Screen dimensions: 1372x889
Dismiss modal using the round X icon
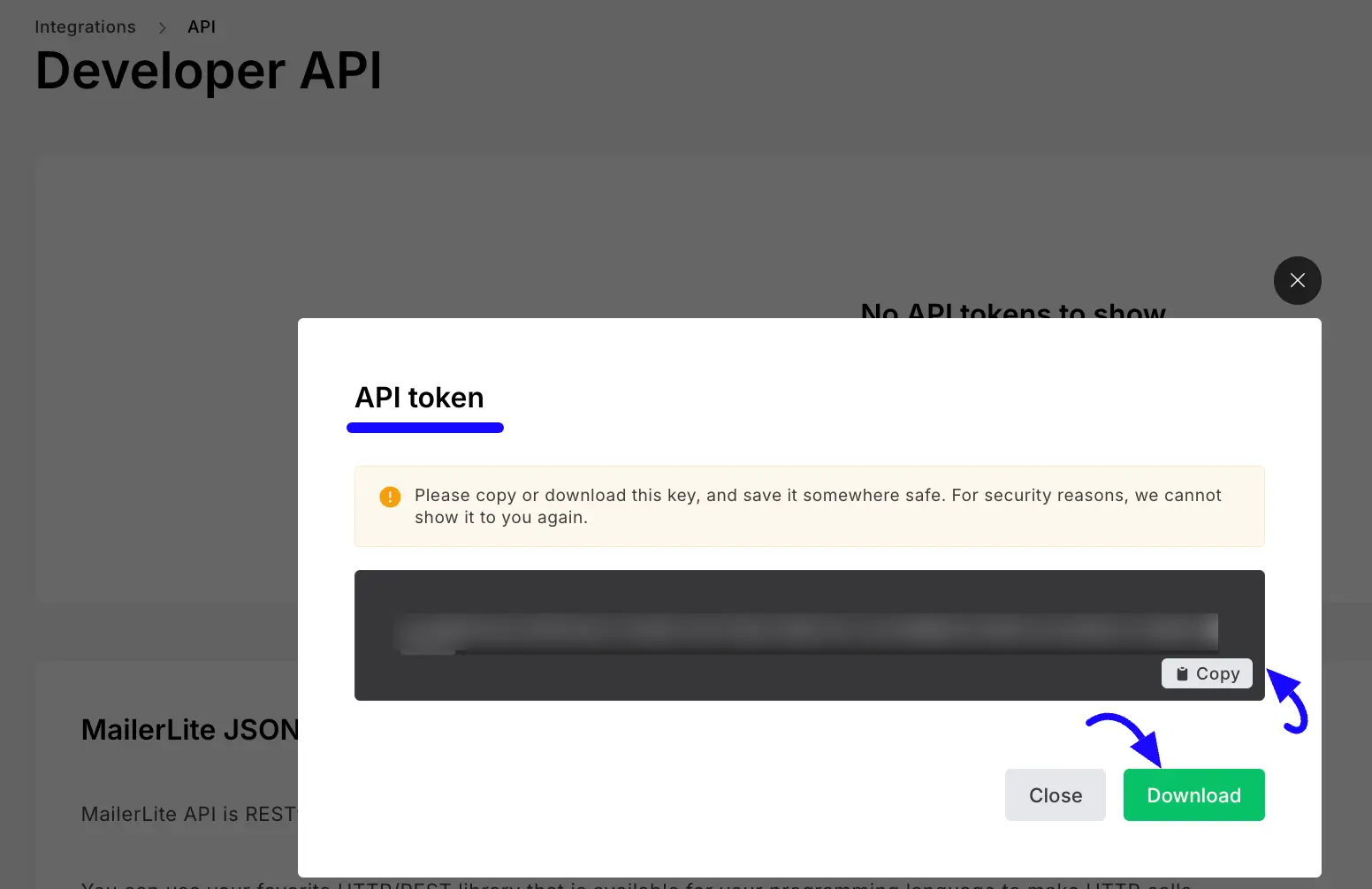[1297, 280]
